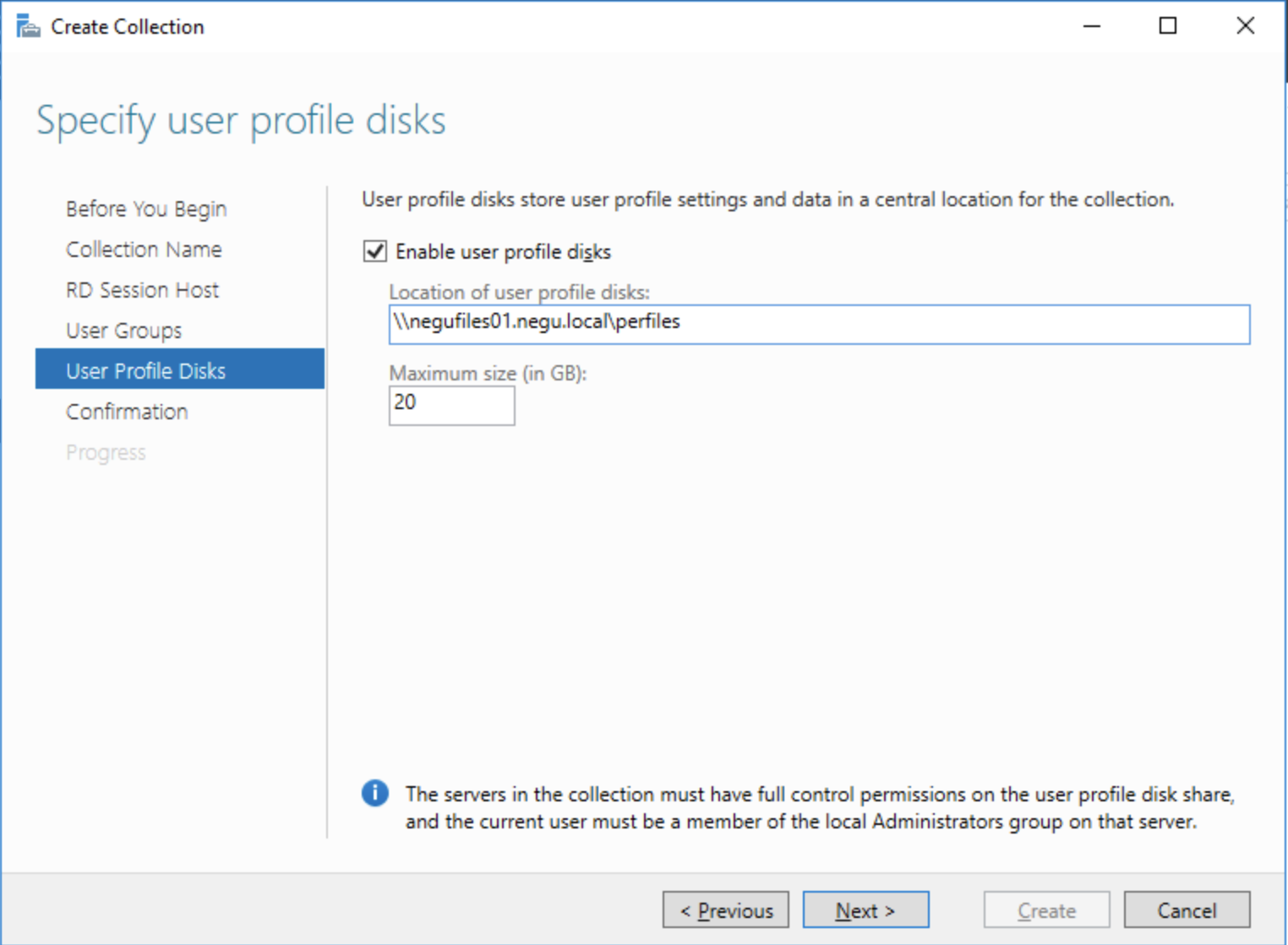Click the disabled Create button

1046,910
